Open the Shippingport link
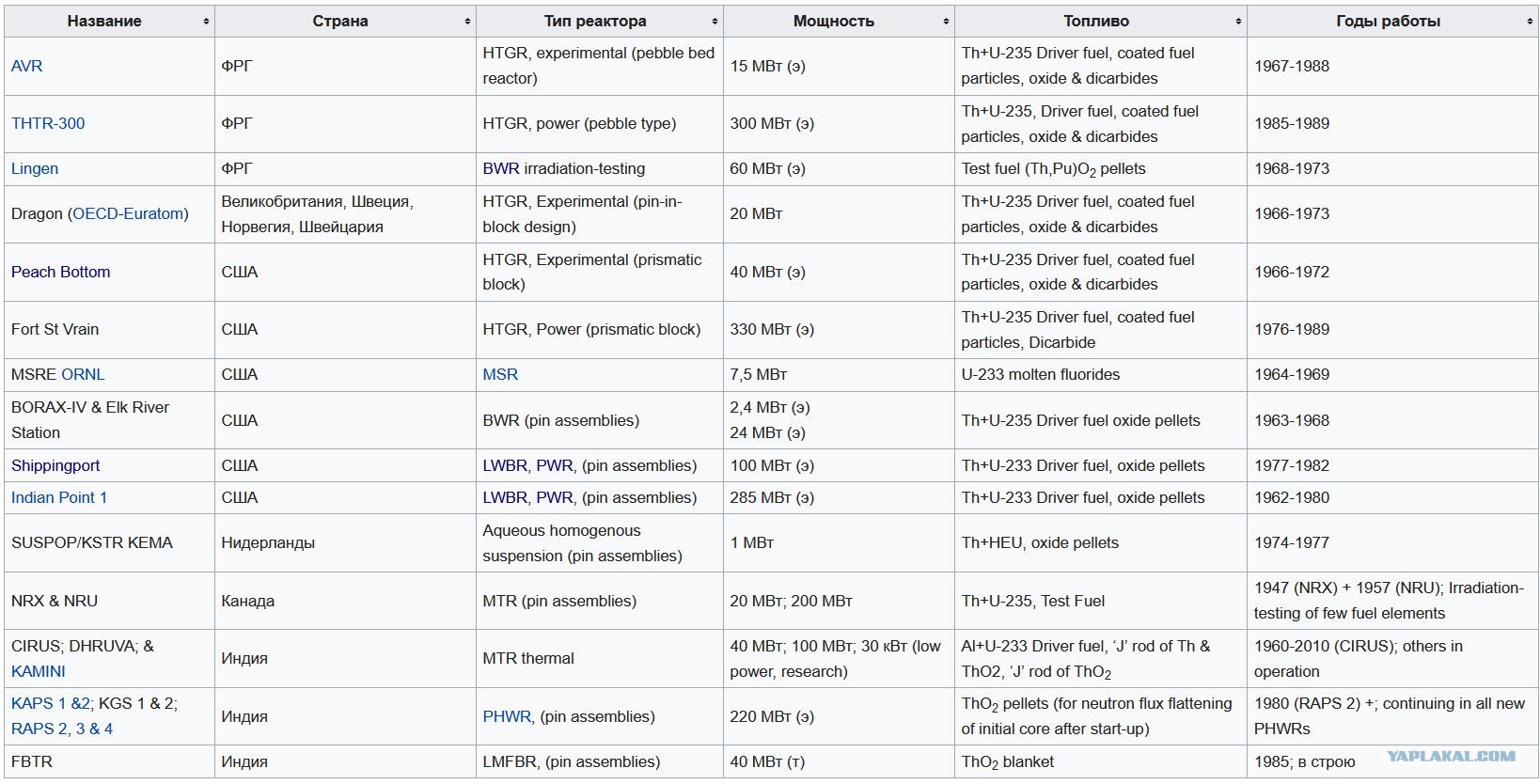 (x=55, y=465)
